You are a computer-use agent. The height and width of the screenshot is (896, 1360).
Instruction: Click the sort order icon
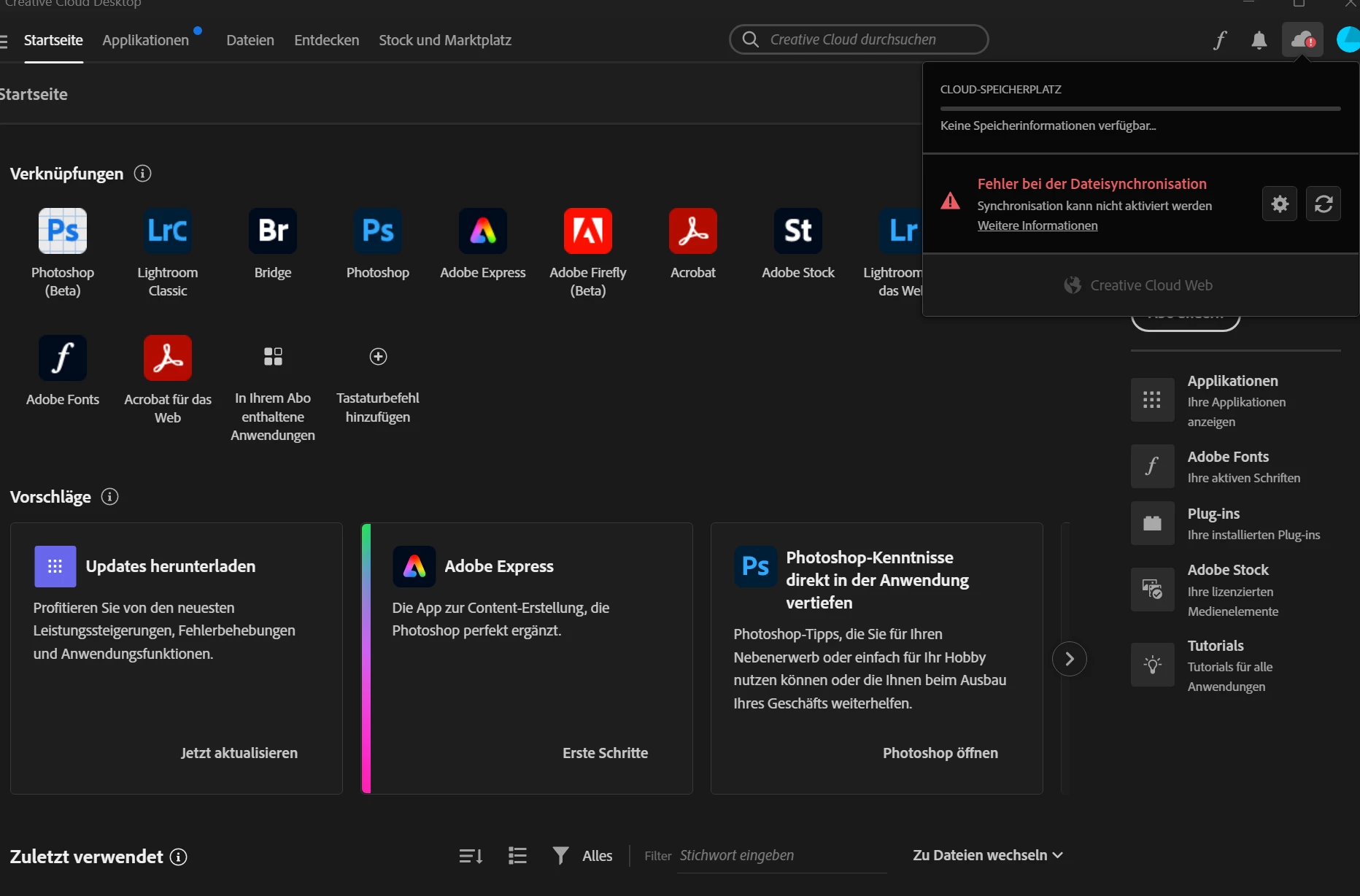[471, 856]
